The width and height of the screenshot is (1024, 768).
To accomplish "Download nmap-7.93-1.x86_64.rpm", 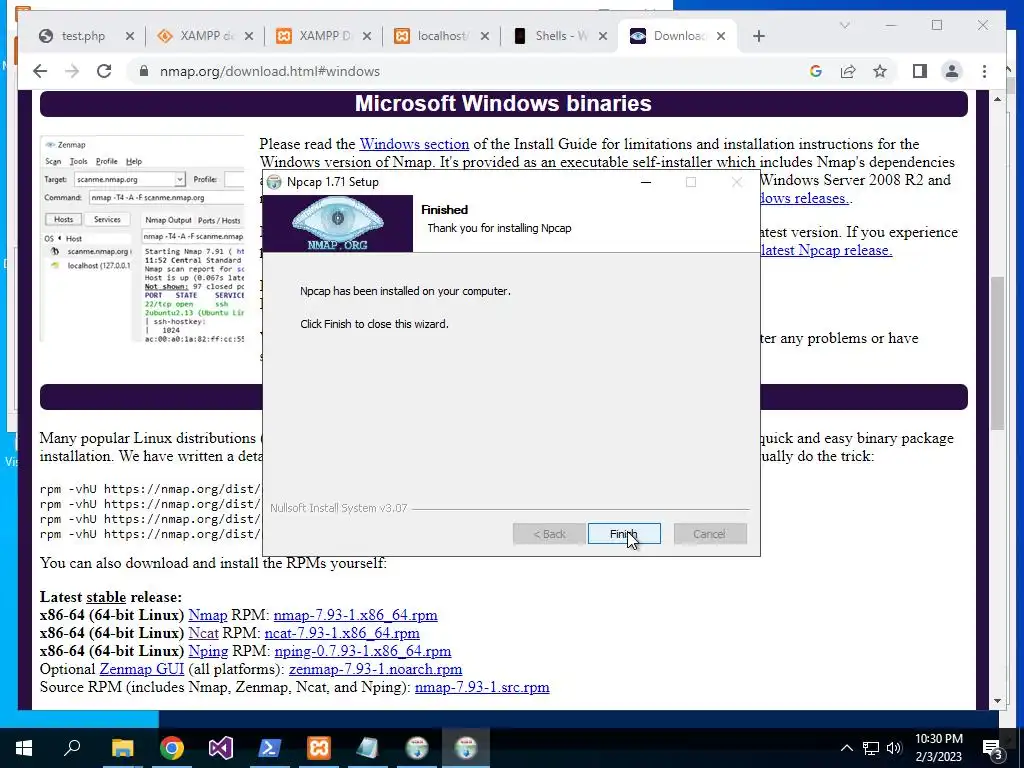I will tap(355, 615).
